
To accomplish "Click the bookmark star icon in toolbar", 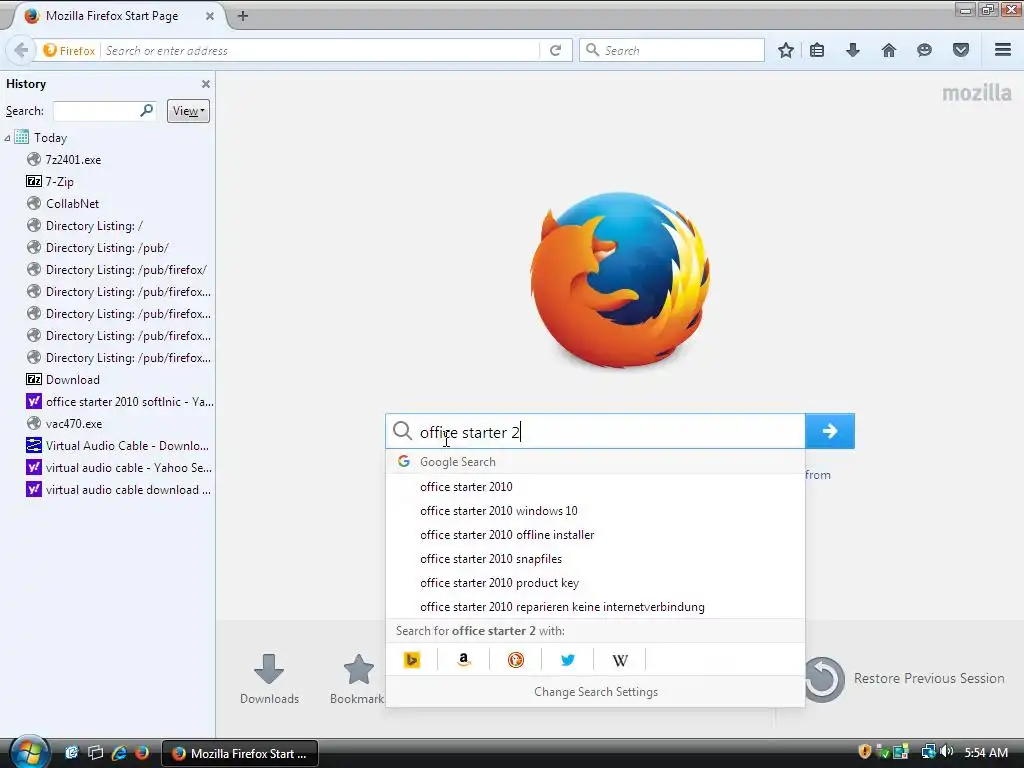I will tap(786, 50).
